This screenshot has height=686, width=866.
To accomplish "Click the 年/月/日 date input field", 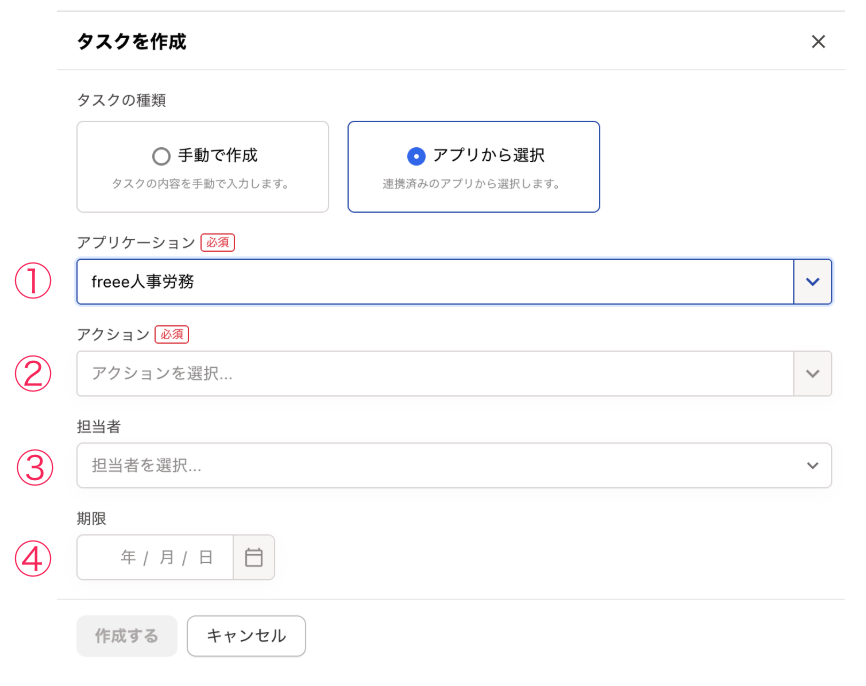I will point(155,557).
